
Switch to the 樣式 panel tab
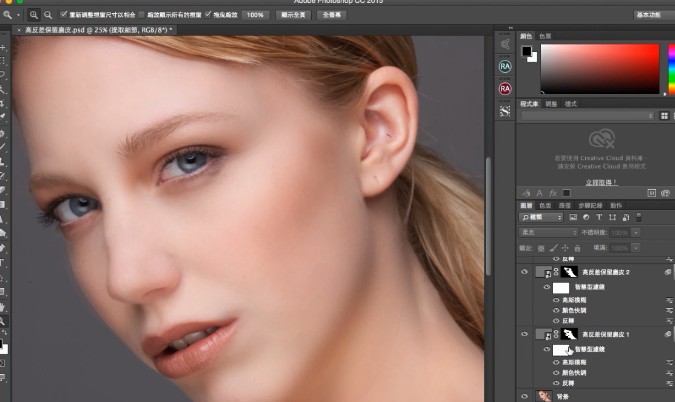pos(570,104)
